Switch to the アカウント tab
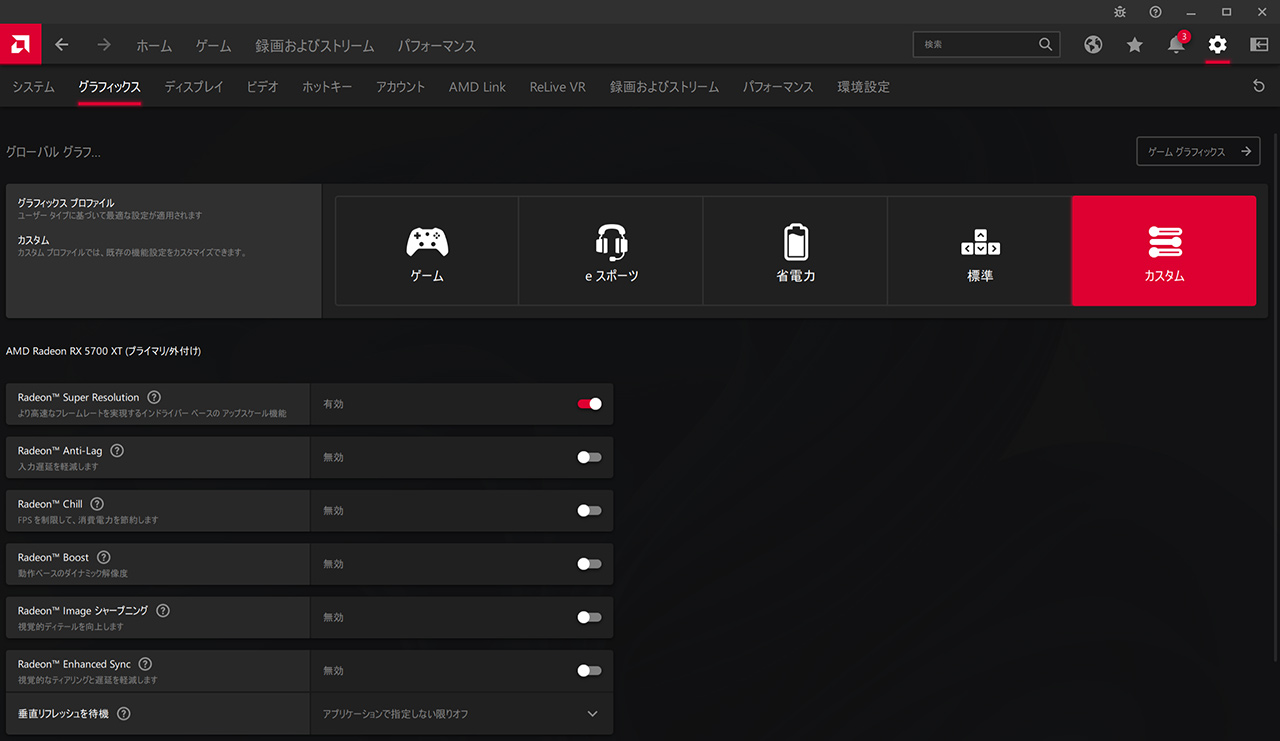This screenshot has height=741, width=1280. pos(401,87)
